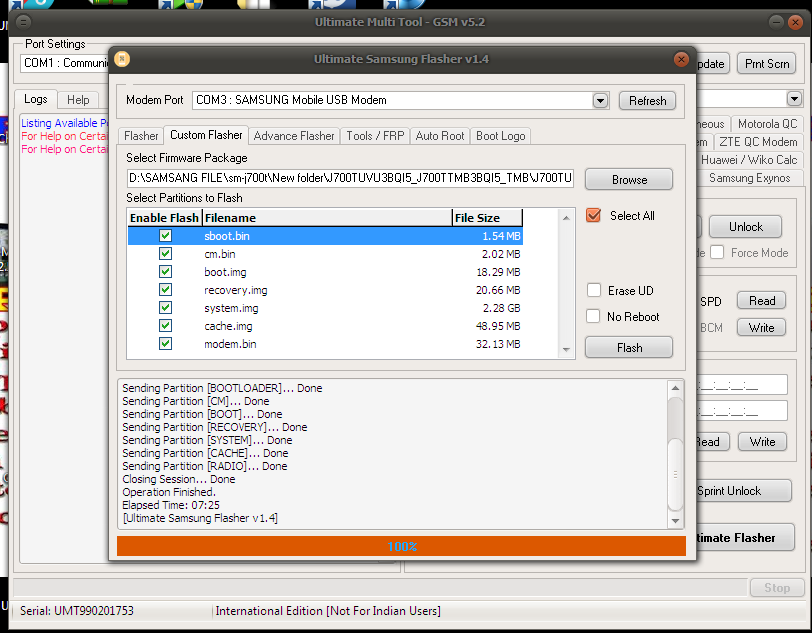The width and height of the screenshot is (812, 633).
Task: Click the Filename column header
Action: point(327,218)
